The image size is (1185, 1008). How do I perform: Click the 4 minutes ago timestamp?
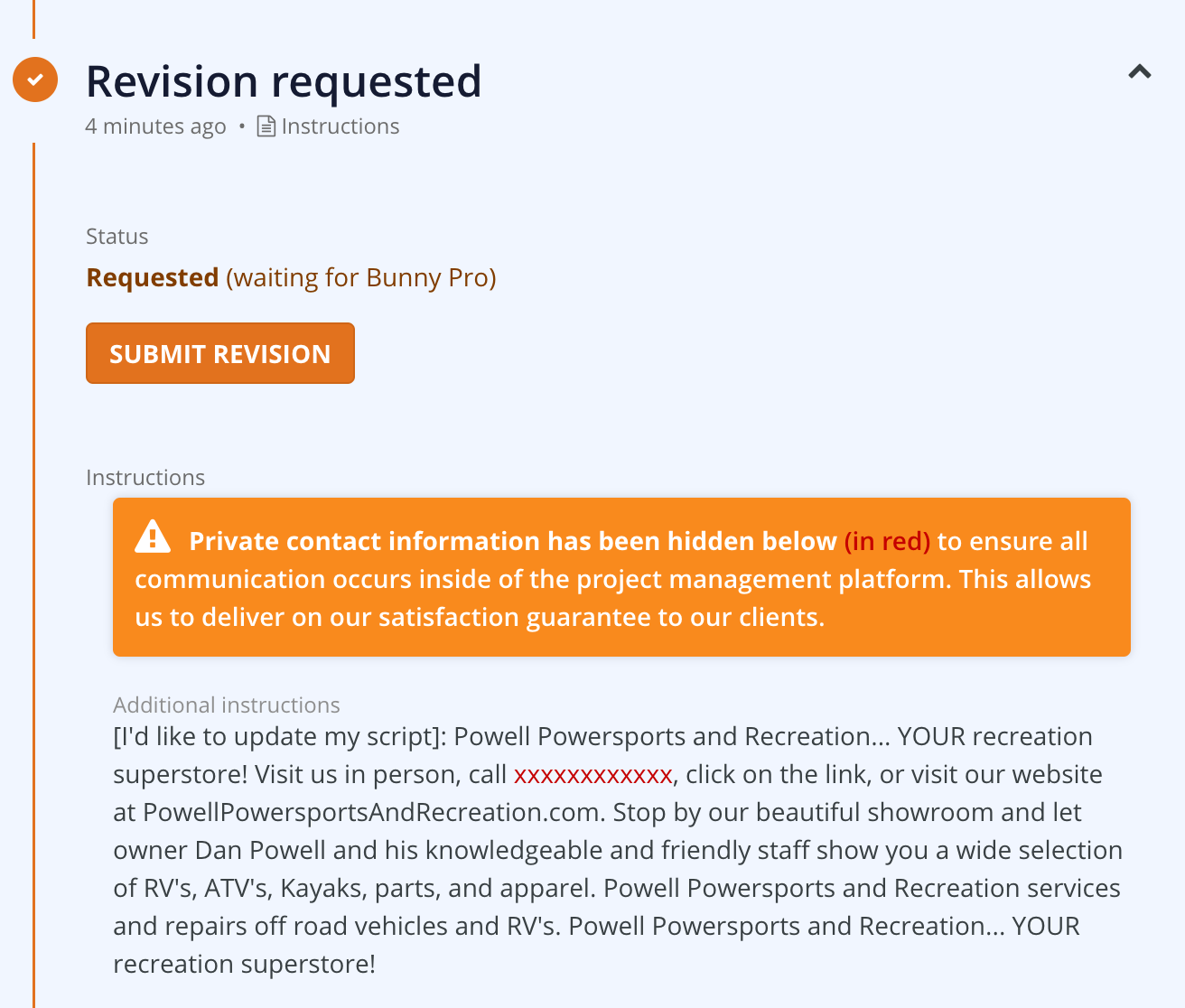click(x=155, y=126)
